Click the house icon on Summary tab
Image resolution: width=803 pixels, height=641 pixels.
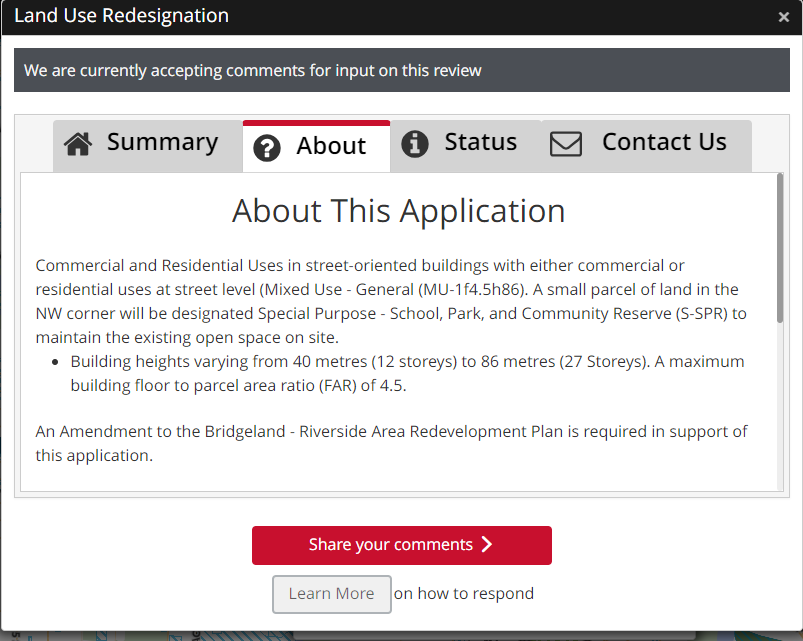point(78,144)
